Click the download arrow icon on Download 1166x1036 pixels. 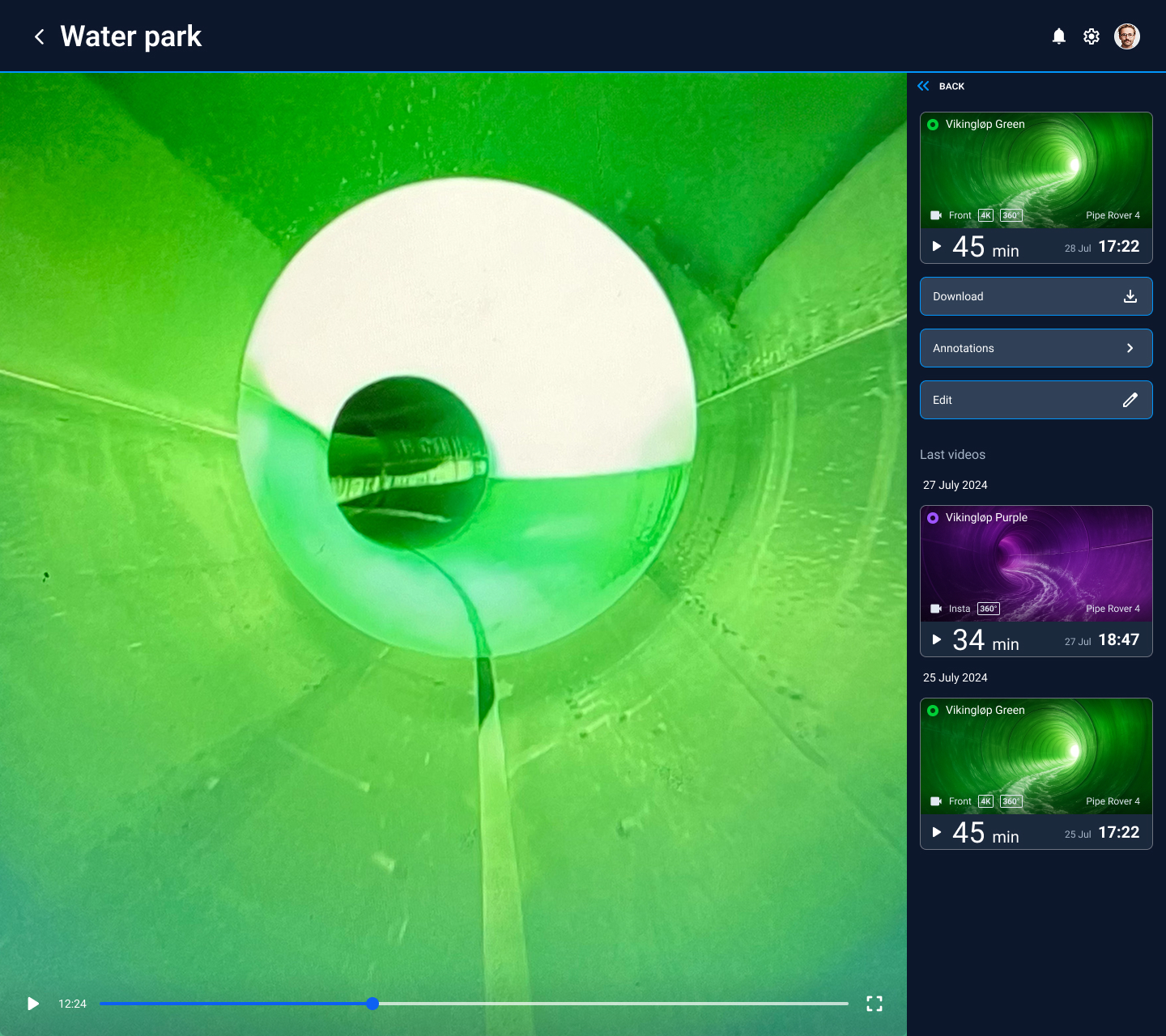[1130, 296]
